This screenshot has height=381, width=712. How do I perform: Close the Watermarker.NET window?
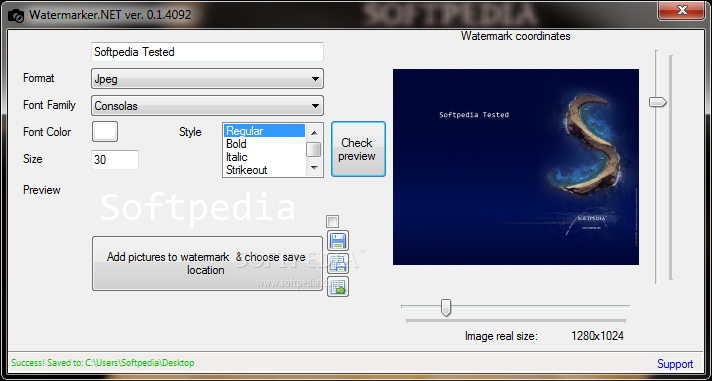[682, 9]
